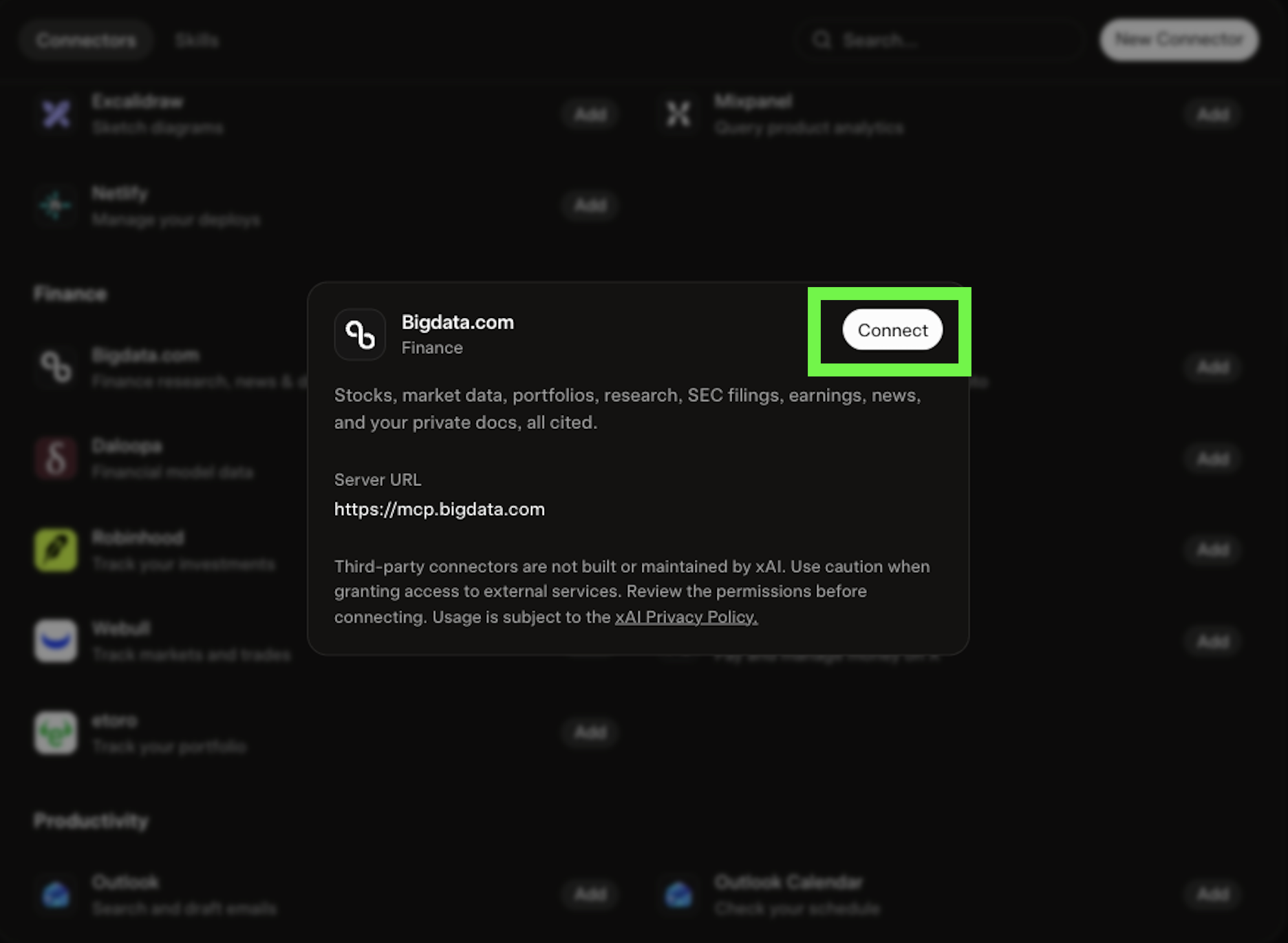Add the Mixpanel connector
The width and height of the screenshot is (1288, 943).
tap(1213, 114)
